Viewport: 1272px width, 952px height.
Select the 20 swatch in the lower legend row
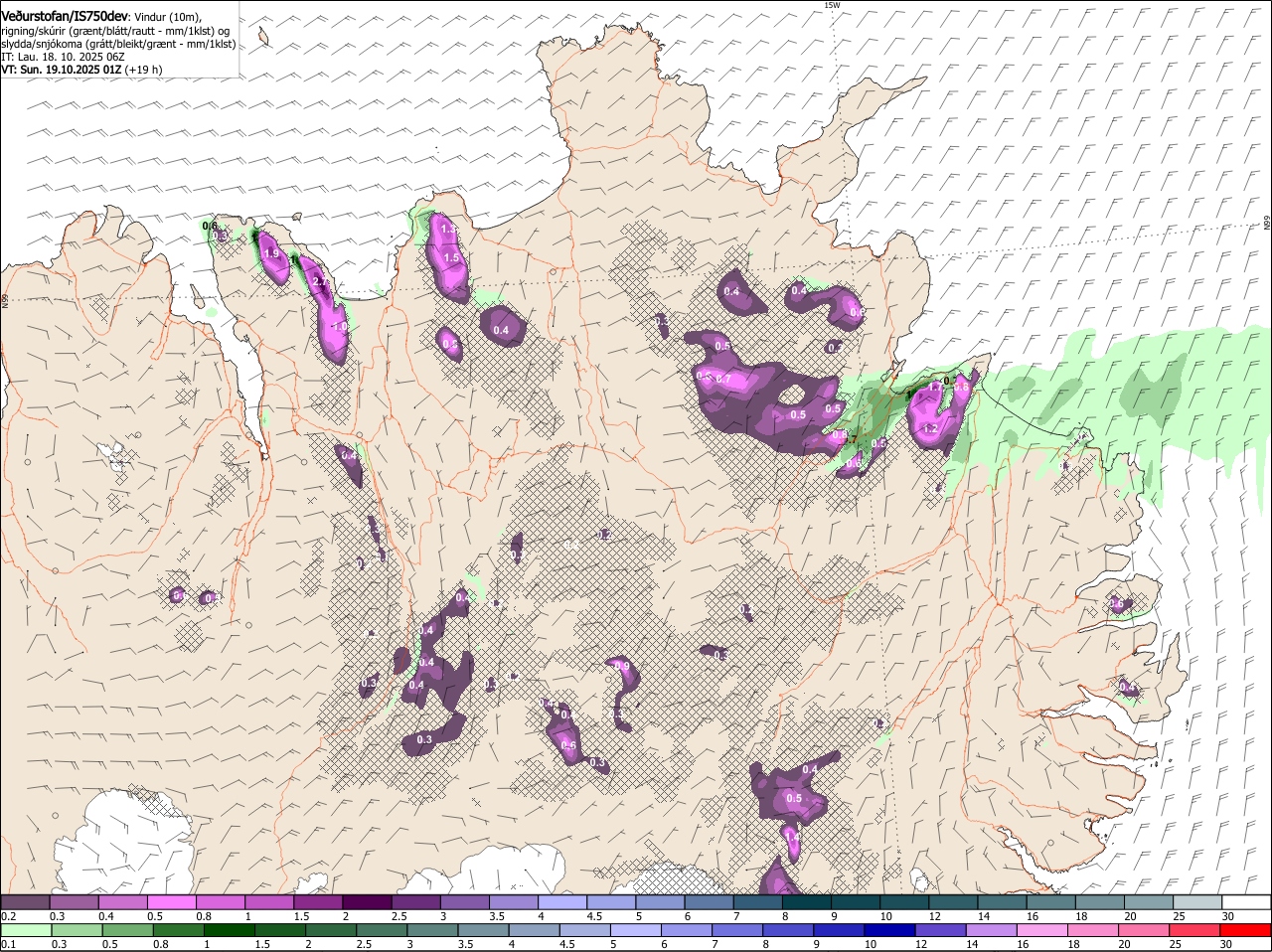pyautogui.click(x=1143, y=930)
